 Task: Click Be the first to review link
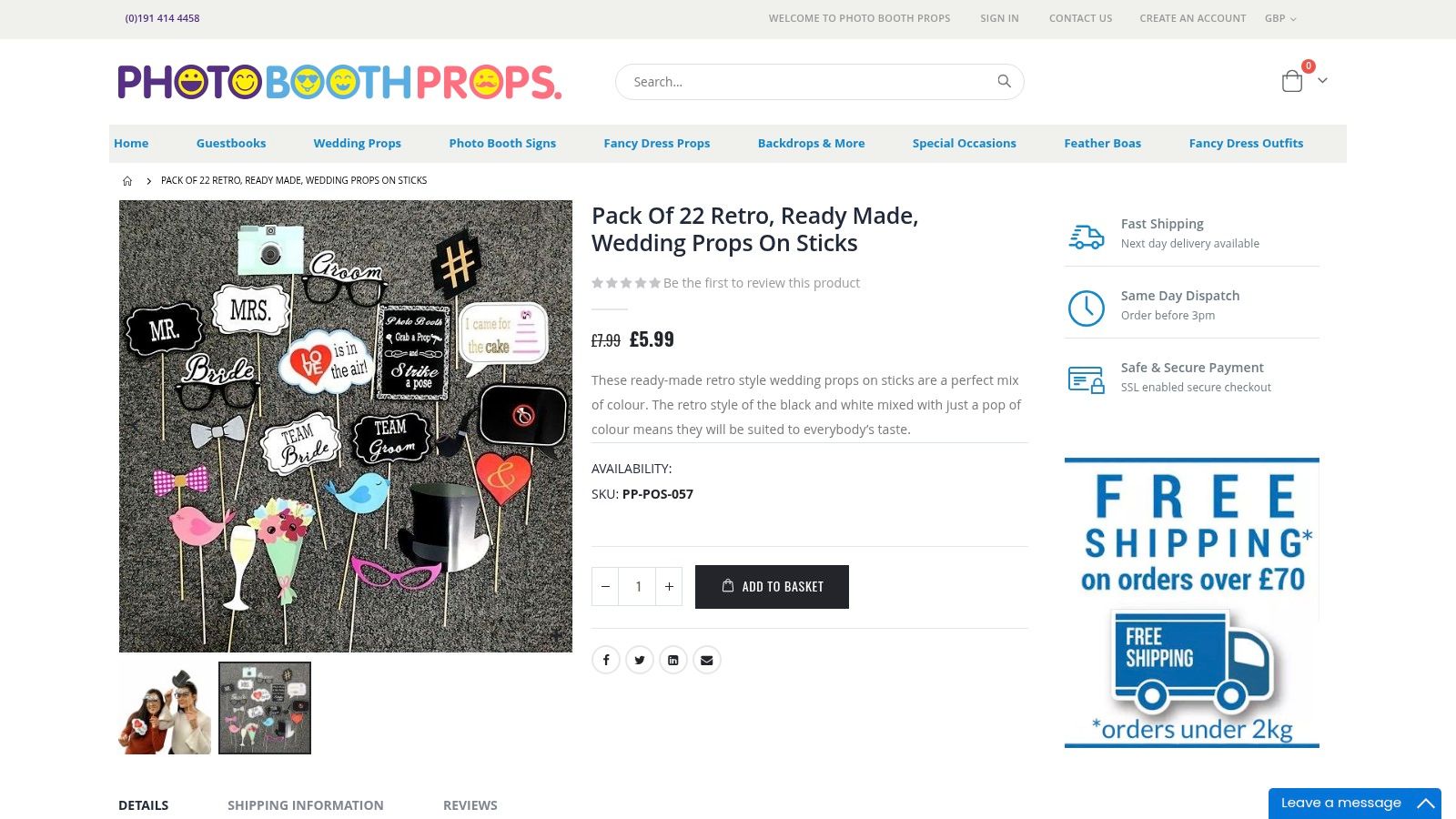click(x=762, y=283)
